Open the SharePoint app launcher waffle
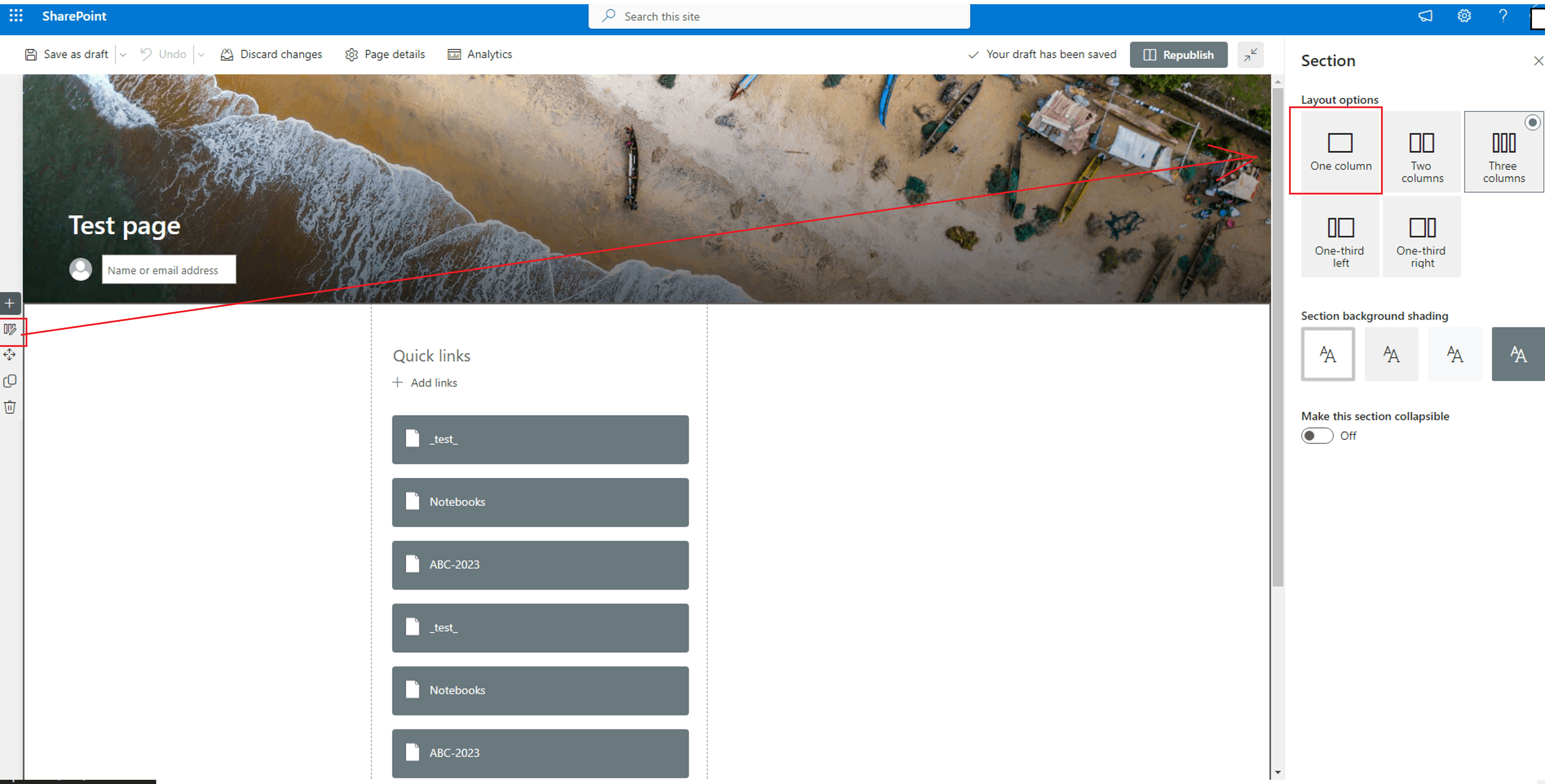 [16, 16]
